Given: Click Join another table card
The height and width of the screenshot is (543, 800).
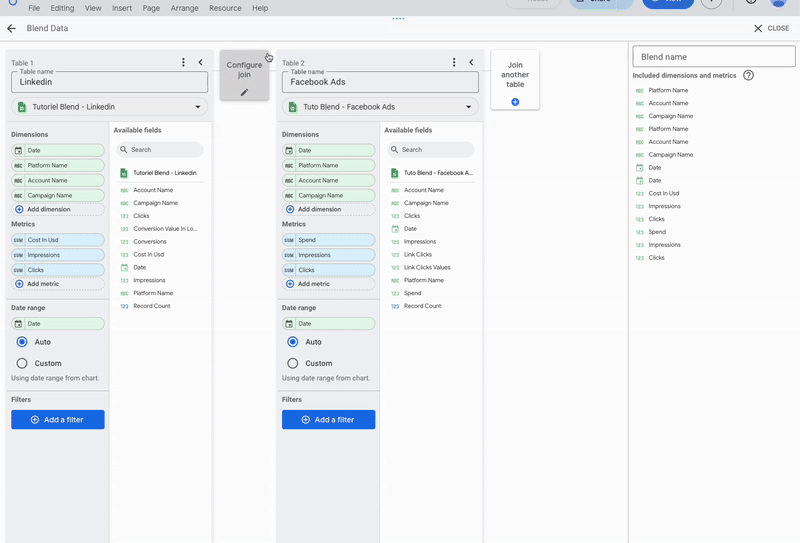Looking at the screenshot, I should (x=515, y=80).
